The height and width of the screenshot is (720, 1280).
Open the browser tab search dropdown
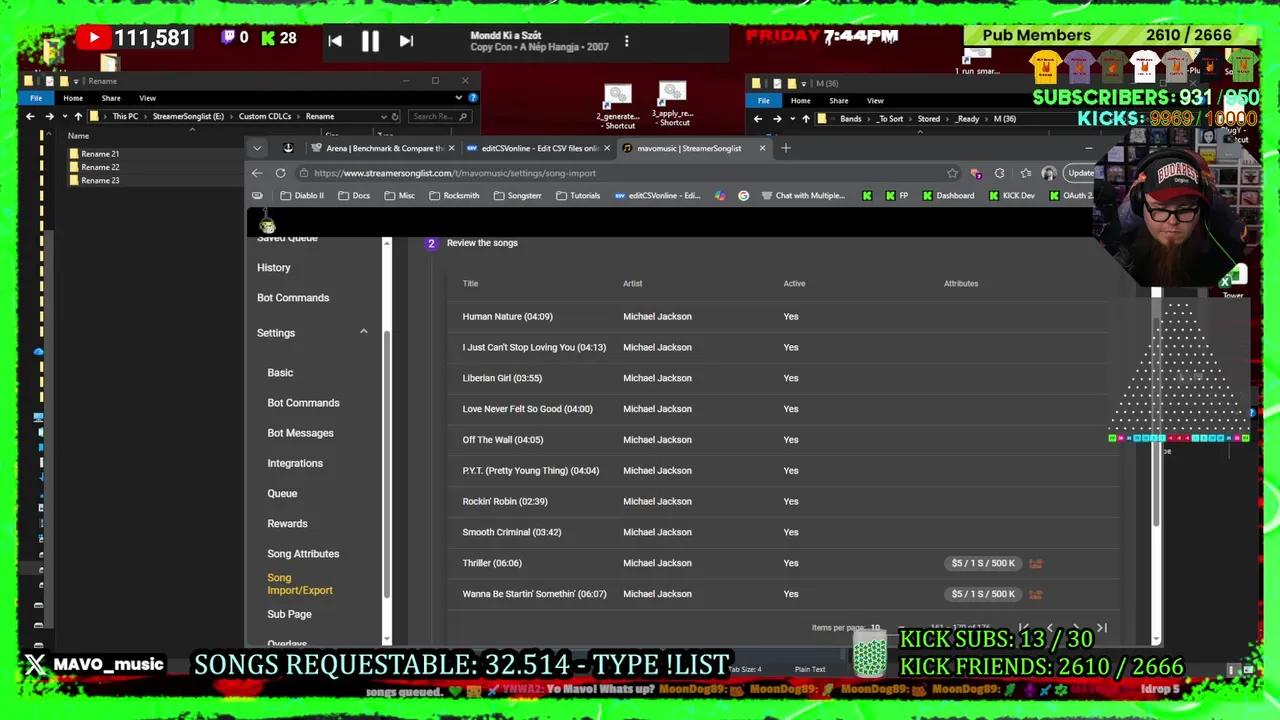pyautogui.click(x=257, y=148)
